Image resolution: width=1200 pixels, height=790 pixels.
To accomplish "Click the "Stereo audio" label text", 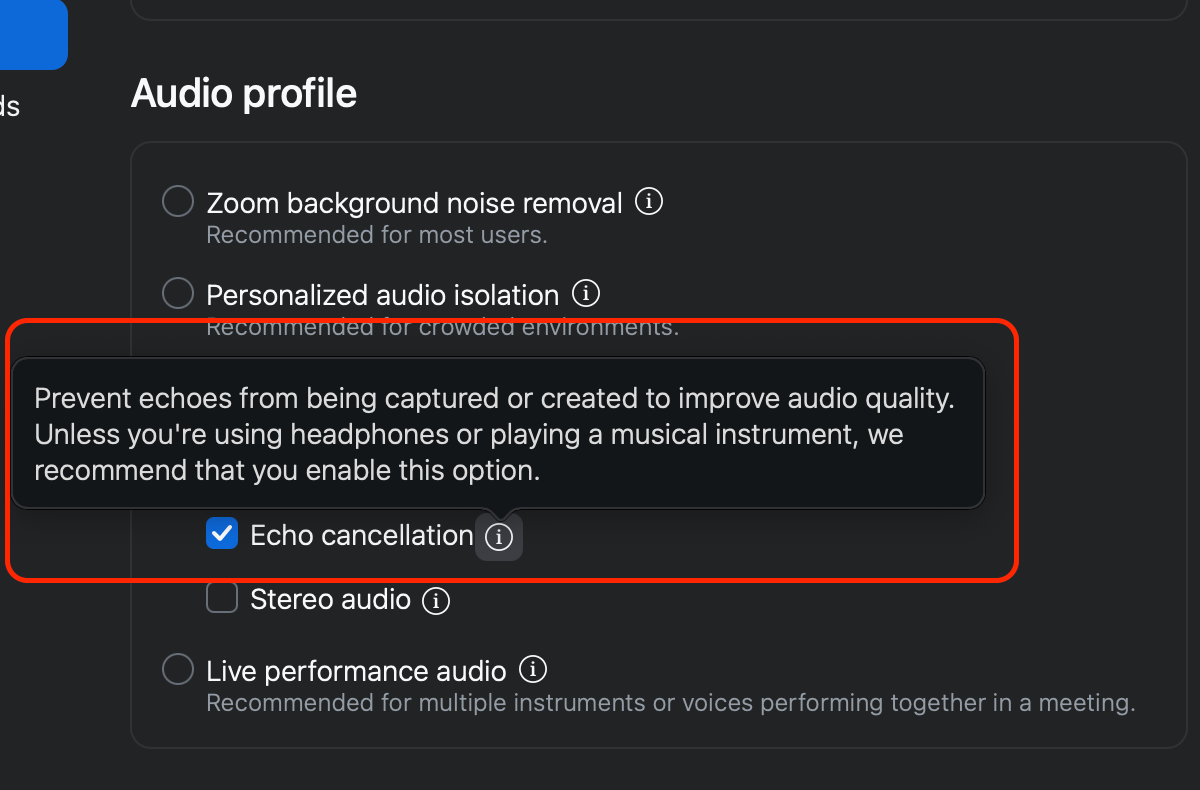I will click(x=330, y=600).
